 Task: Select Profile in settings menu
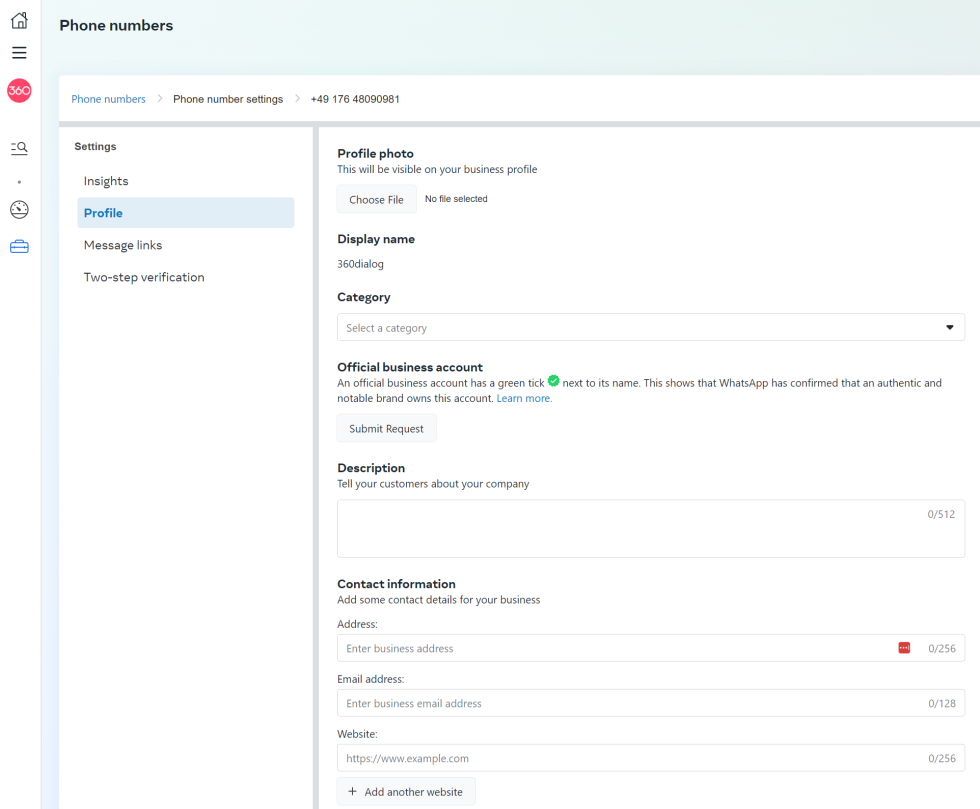[x=104, y=213]
